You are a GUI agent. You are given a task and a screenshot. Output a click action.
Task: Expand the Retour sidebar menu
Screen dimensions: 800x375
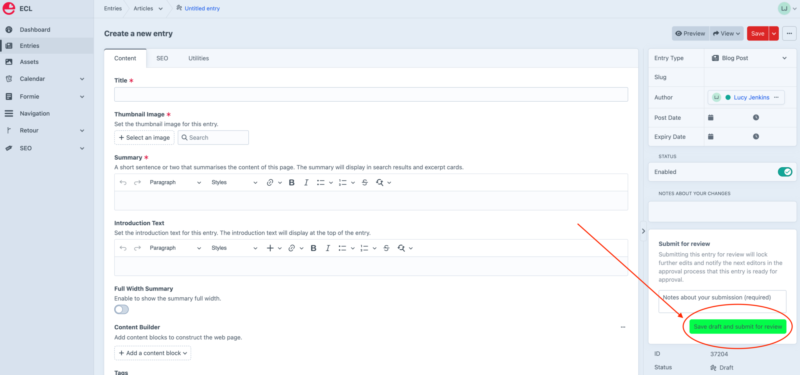(82, 131)
